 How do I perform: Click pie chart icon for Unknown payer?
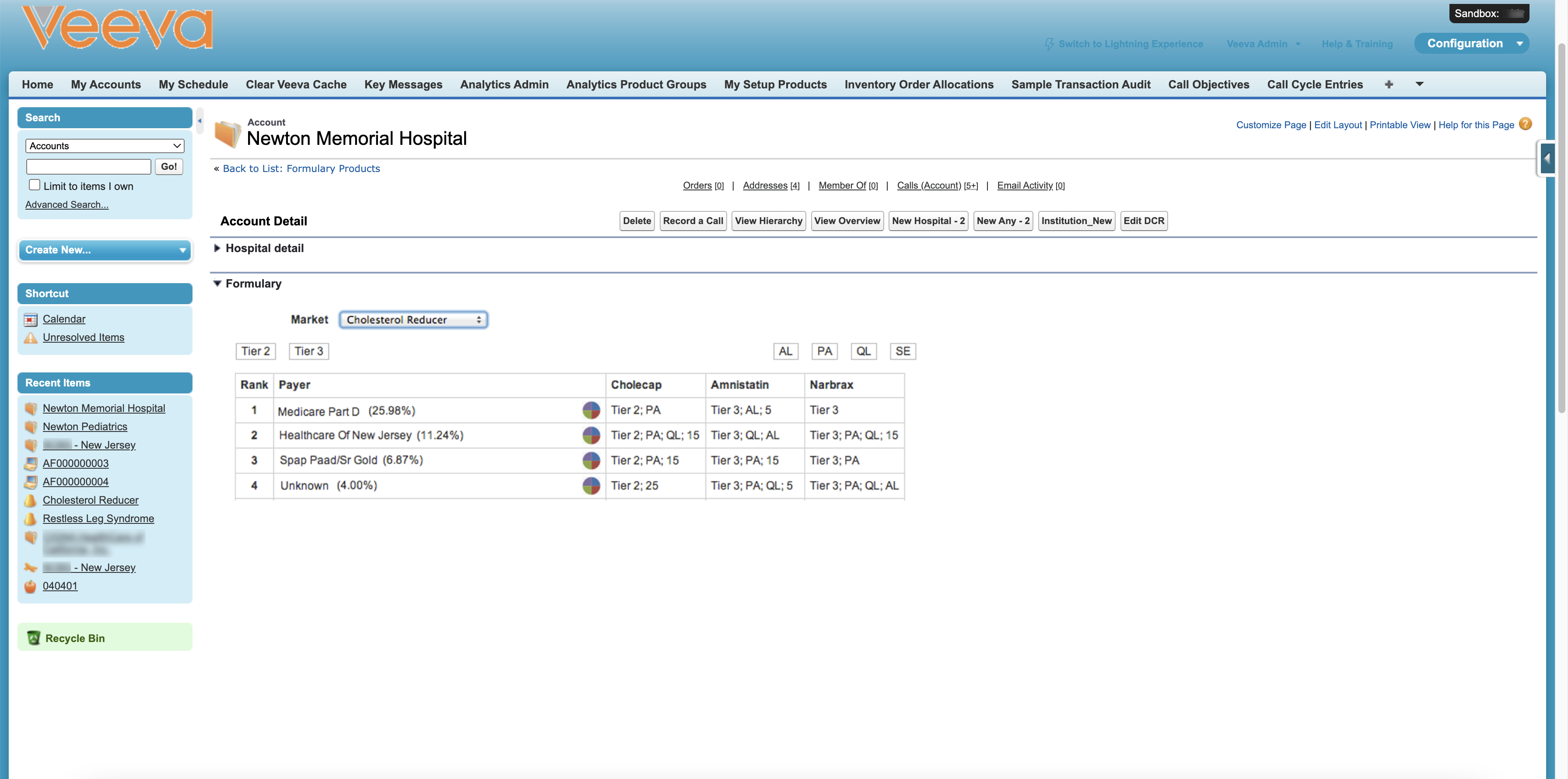point(591,485)
